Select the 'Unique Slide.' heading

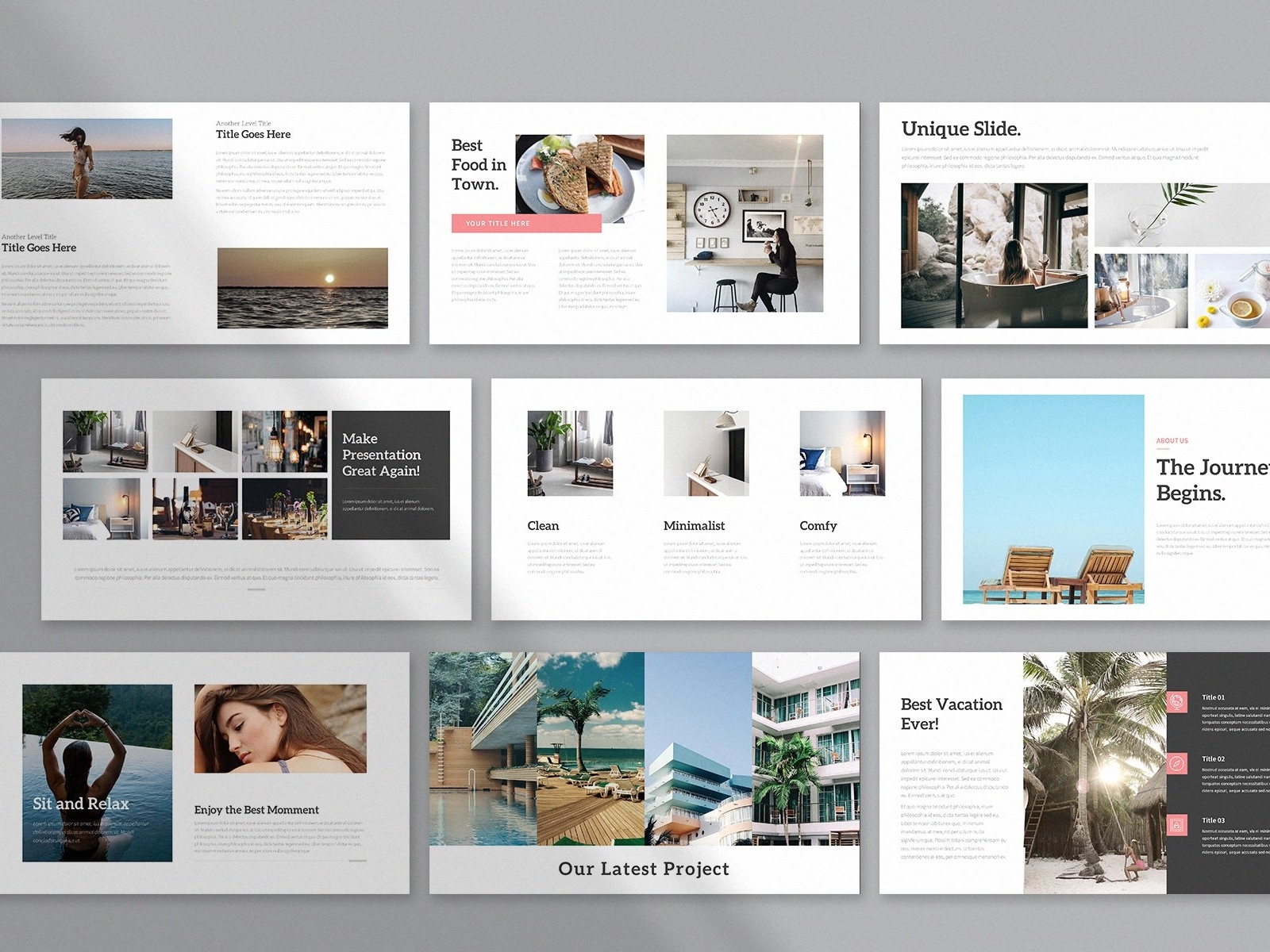click(960, 129)
